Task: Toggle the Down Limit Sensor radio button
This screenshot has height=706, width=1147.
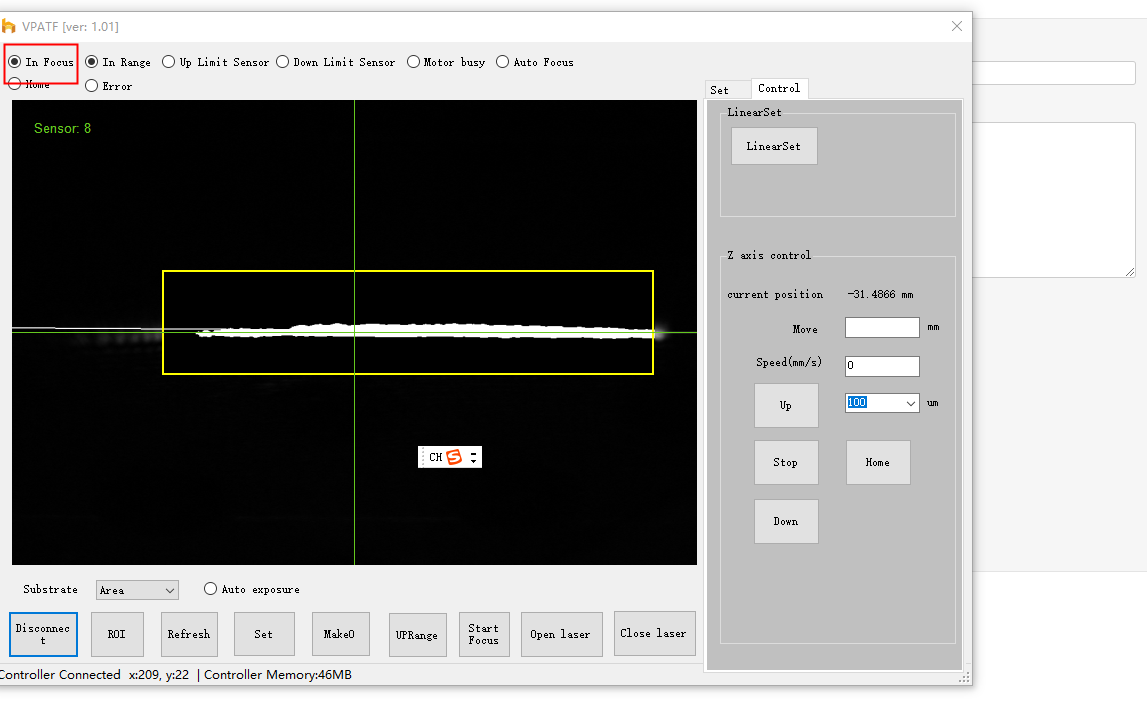Action: coord(283,62)
